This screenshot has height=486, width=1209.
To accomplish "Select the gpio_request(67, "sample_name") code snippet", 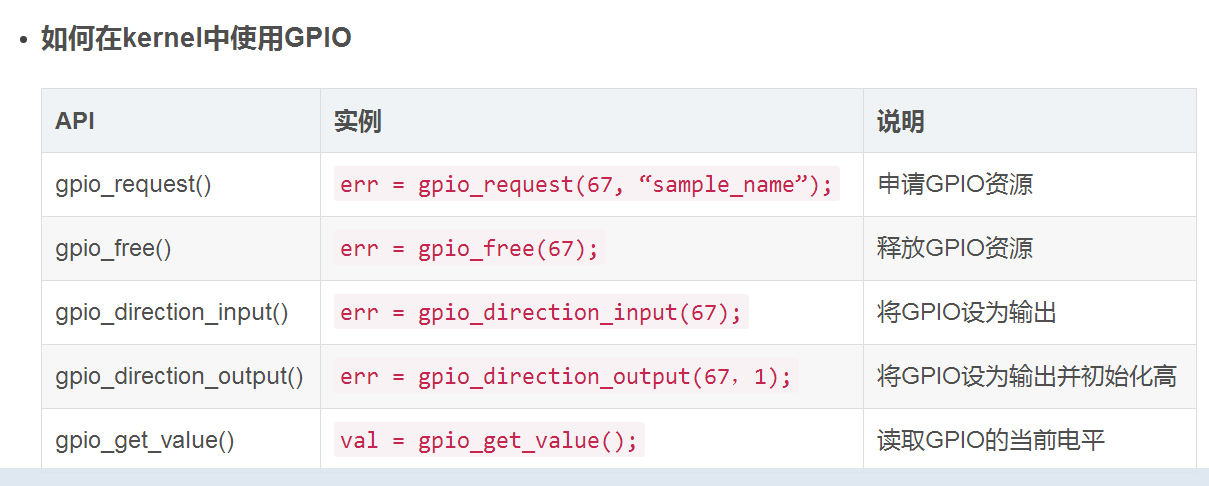I will [586, 185].
